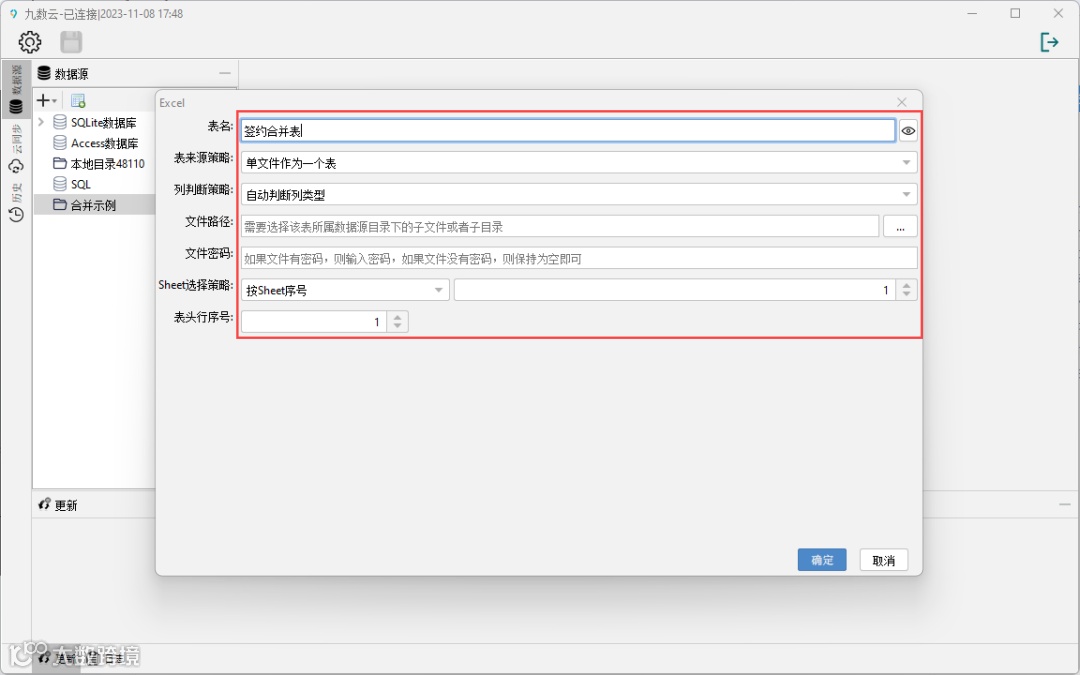Click the browse ... button for file path
The image size is (1080, 675).
click(x=900, y=226)
